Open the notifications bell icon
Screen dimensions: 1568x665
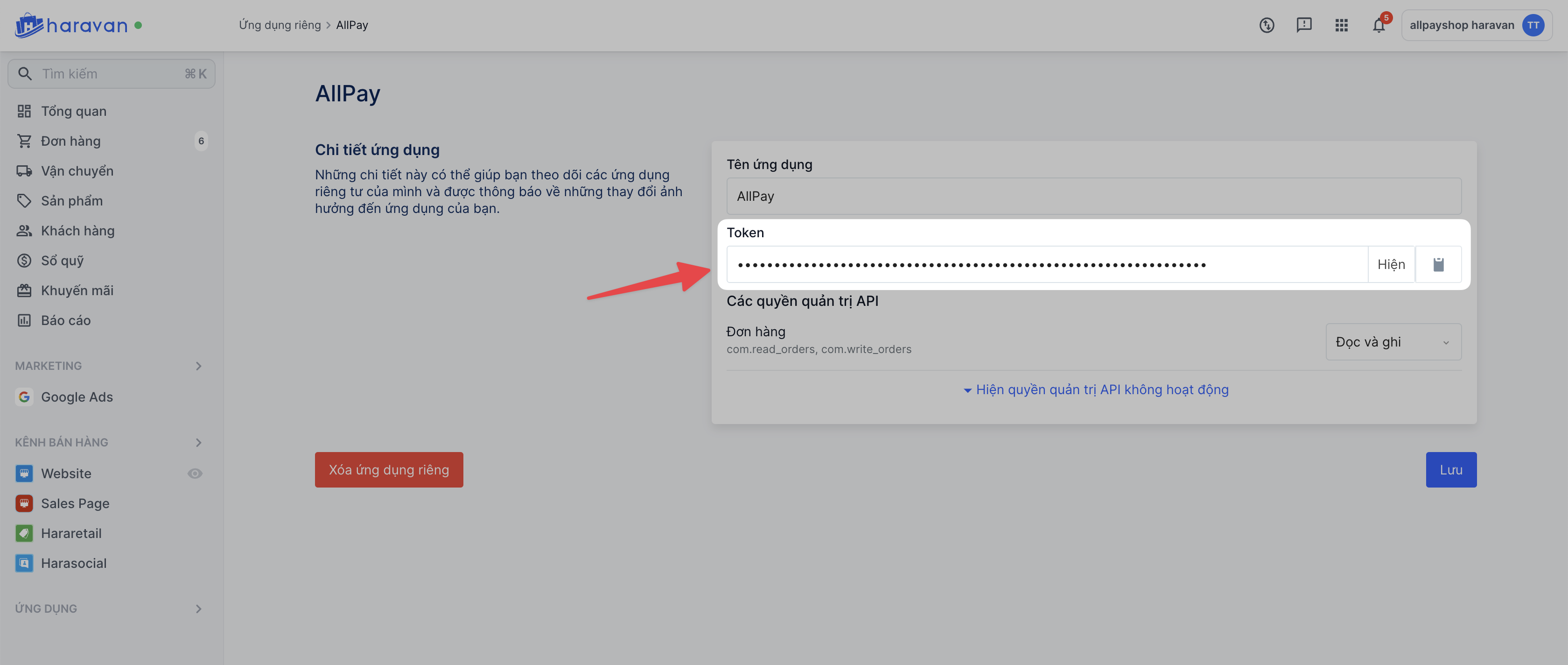click(x=1379, y=25)
